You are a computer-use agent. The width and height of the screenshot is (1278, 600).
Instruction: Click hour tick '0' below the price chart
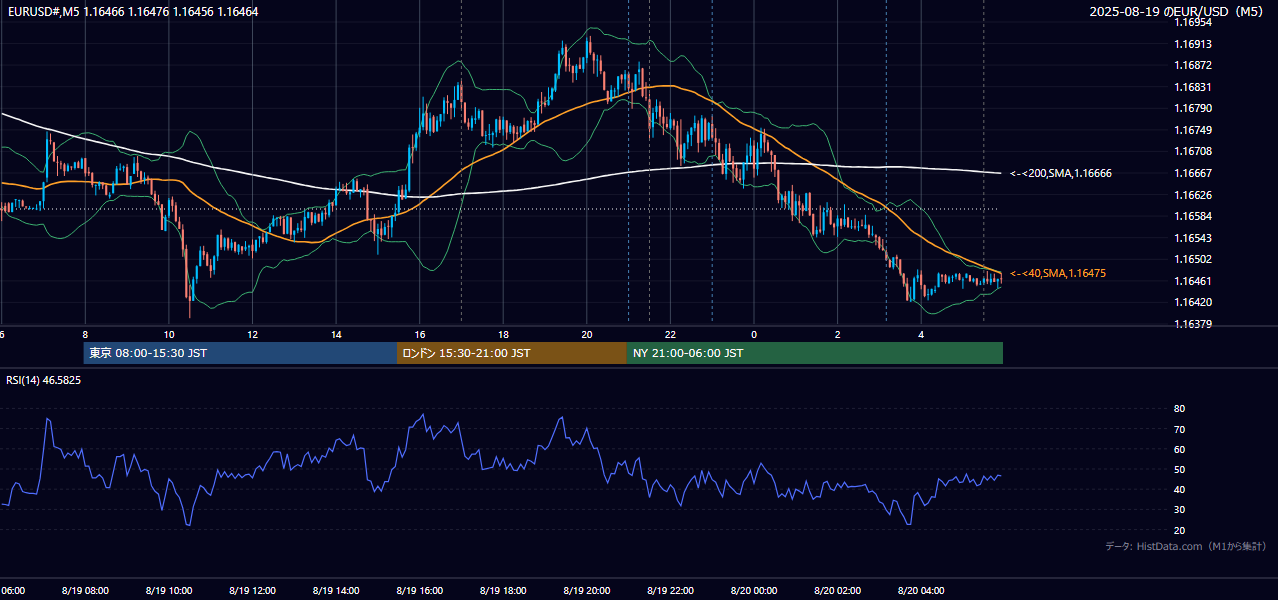[x=754, y=335]
